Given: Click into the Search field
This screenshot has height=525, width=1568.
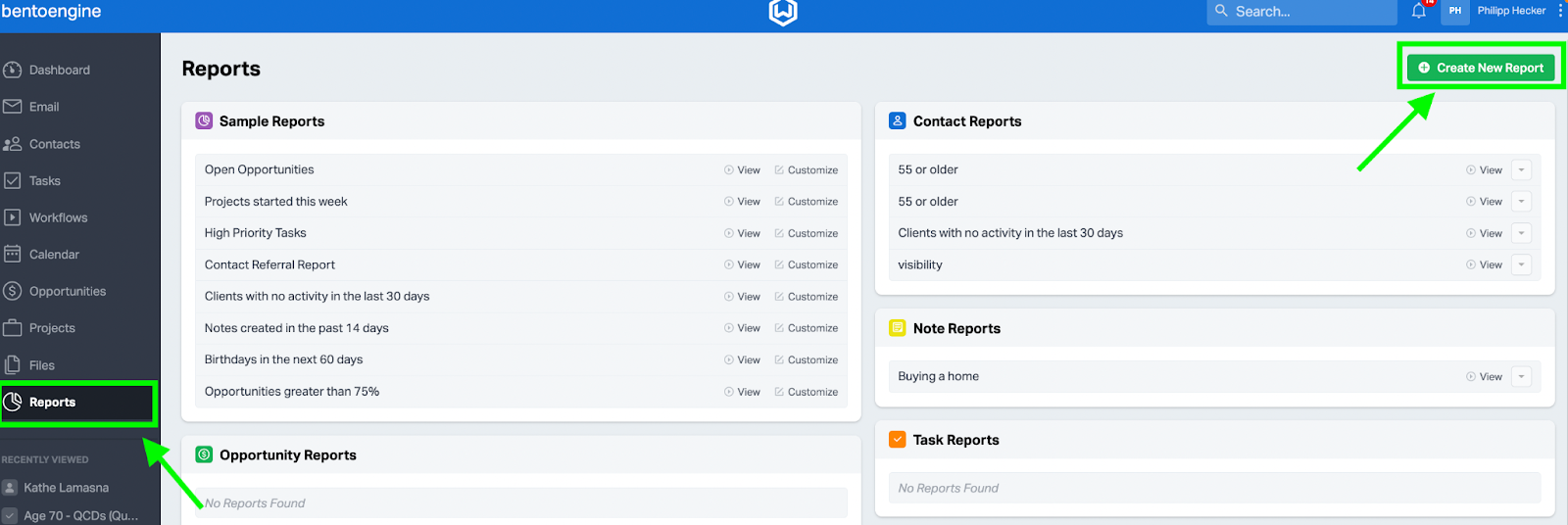Looking at the screenshot, I should [x=1301, y=12].
